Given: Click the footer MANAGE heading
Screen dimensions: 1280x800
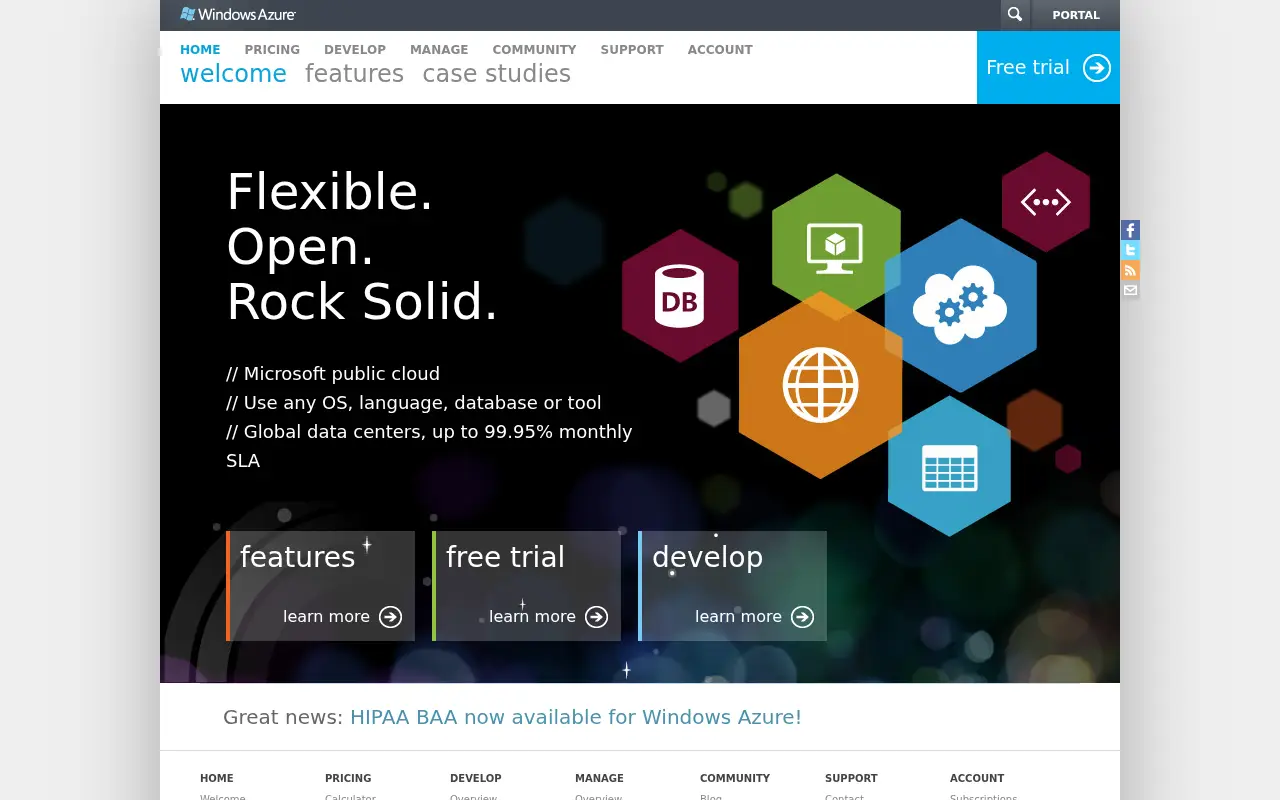Looking at the screenshot, I should coord(599,778).
